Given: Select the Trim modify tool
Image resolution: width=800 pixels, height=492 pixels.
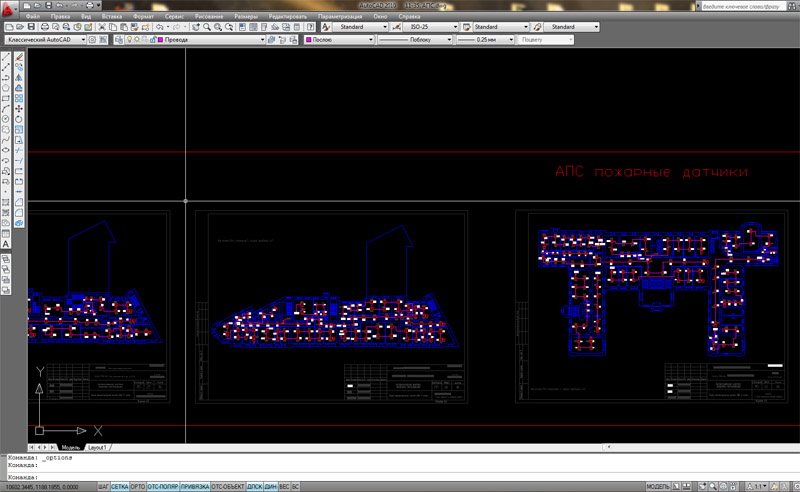Looking at the screenshot, I should 19,150.
